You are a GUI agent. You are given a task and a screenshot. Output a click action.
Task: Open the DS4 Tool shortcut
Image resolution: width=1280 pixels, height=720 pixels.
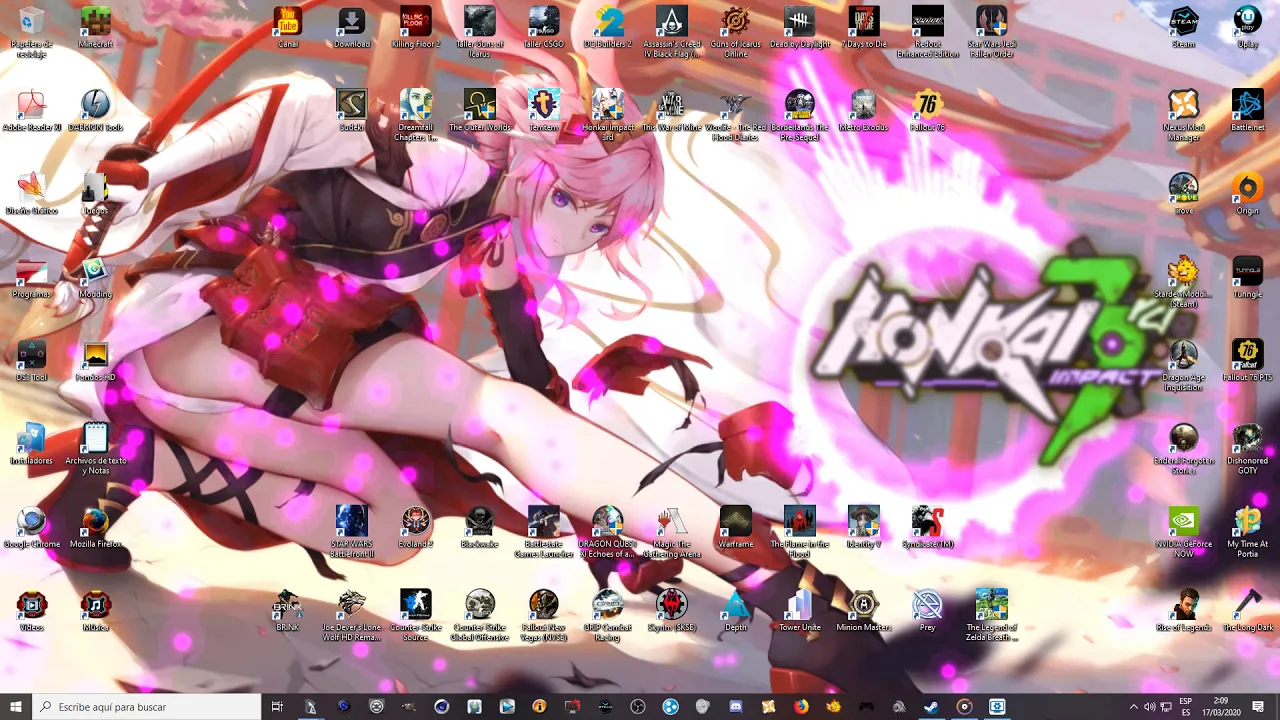click(32, 359)
